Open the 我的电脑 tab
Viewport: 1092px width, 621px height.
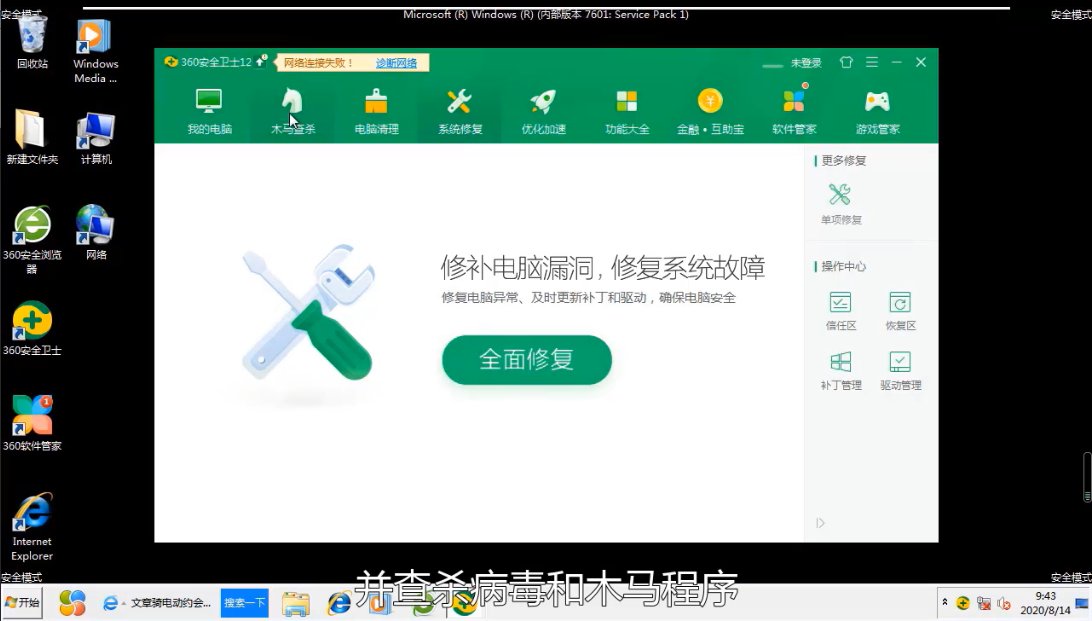209,111
